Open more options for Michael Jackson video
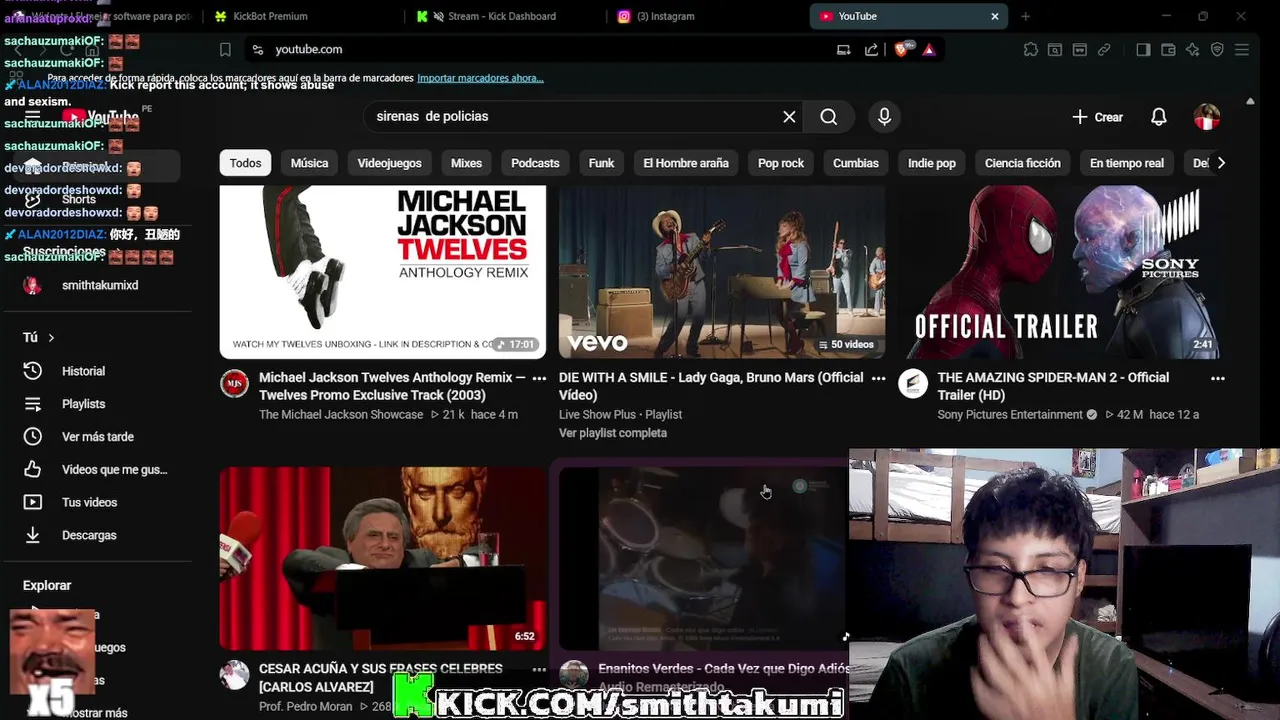 (539, 378)
